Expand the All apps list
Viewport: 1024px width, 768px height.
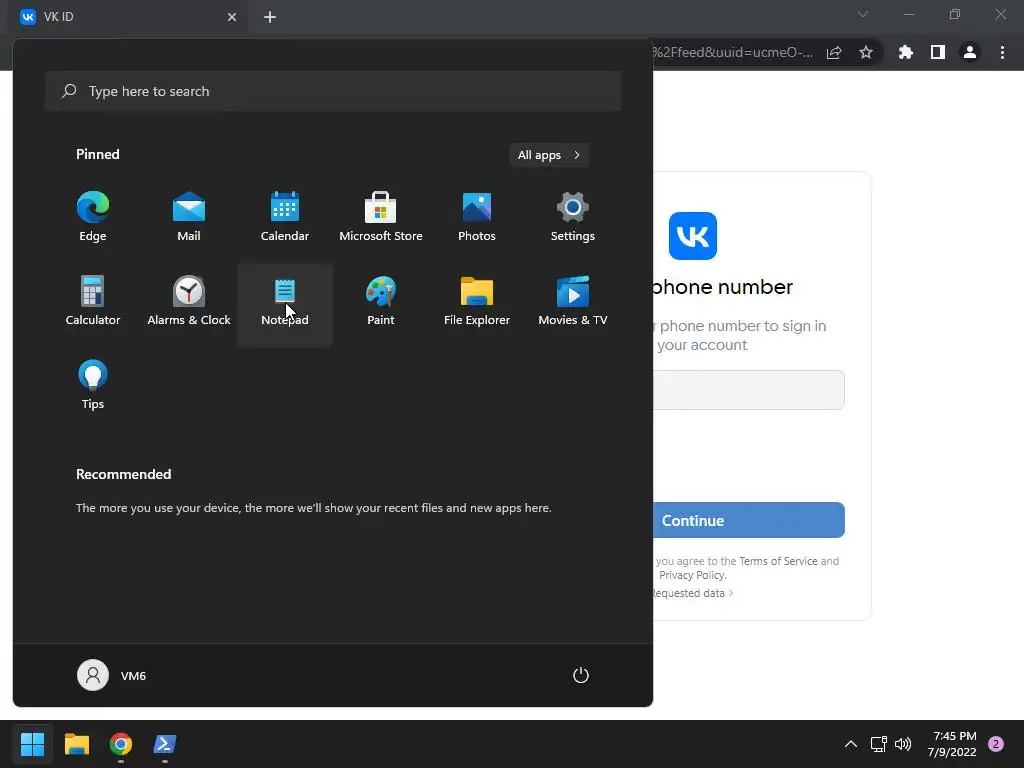click(x=549, y=155)
